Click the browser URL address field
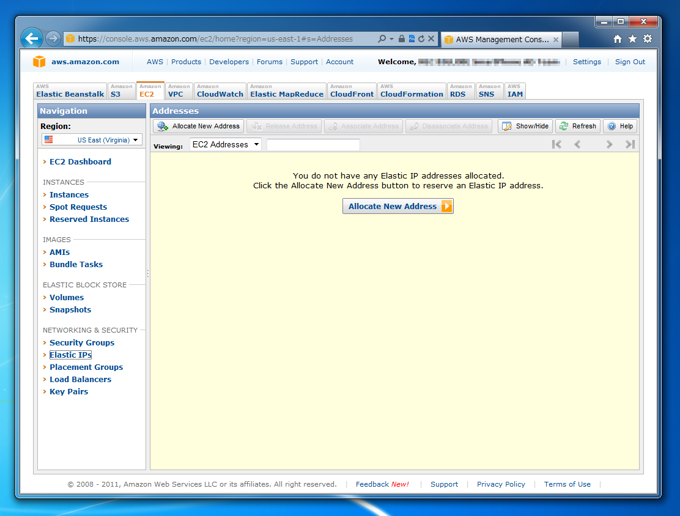The image size is (680, 516). point(221,39)
